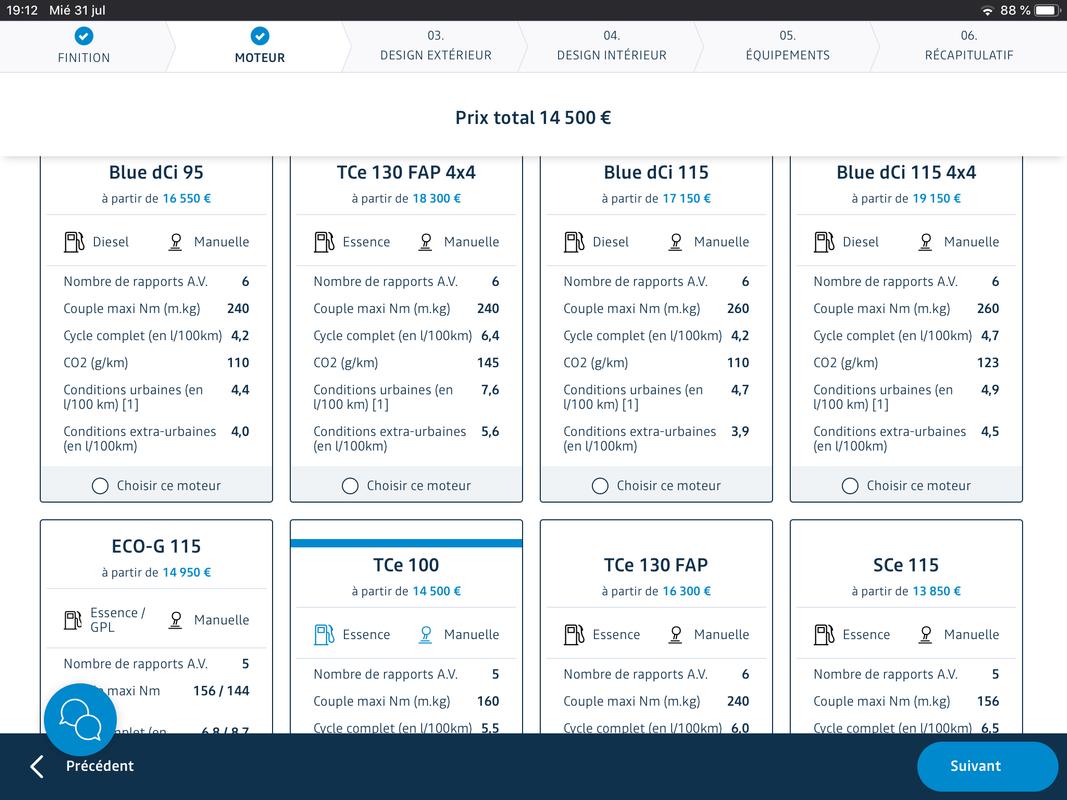Tap the Moteur completed checkmark icon
Image resolution: width=1067 pixels, height=800 pixels.
click(259, 36)
